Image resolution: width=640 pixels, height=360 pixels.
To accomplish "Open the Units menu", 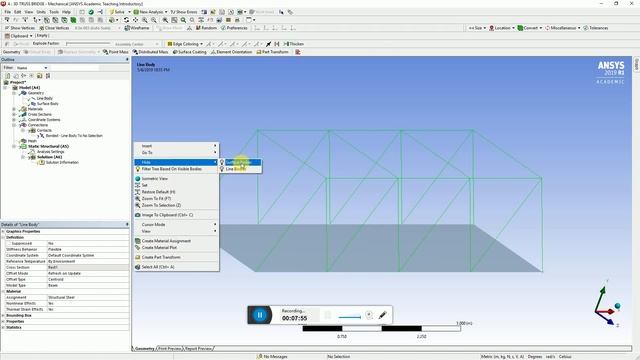I will 41,12.
